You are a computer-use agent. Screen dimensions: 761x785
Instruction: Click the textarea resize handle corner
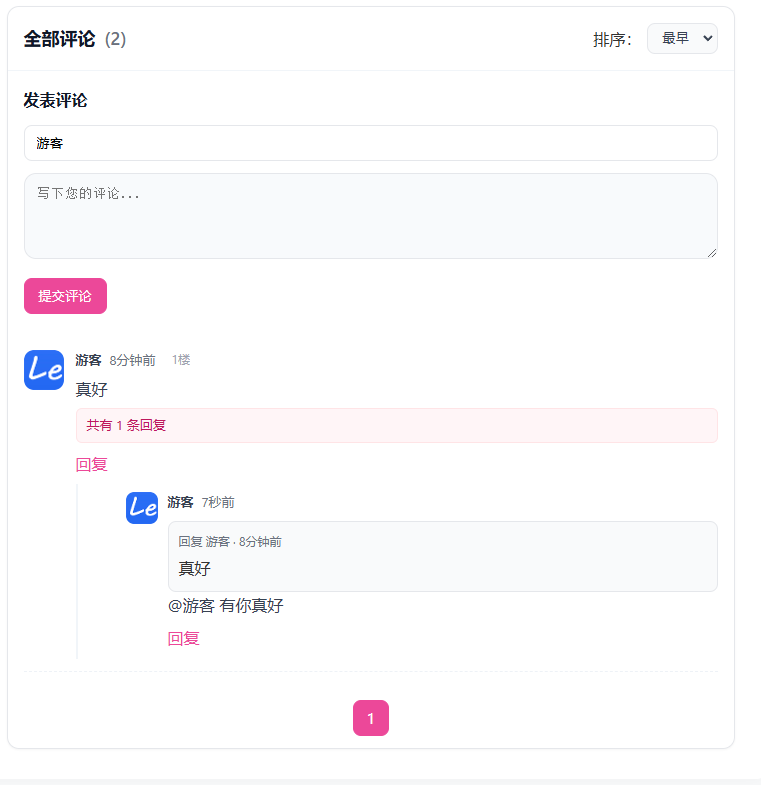click(712, 253)
